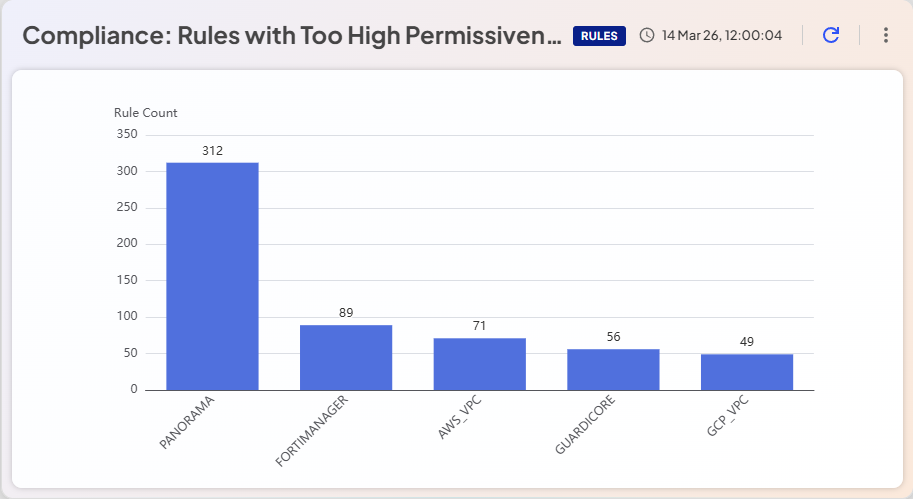Click the FORTIMANAGER x-axis label
Image resolution: width=913 pixels, height=499 pixels.
point(311,432)
